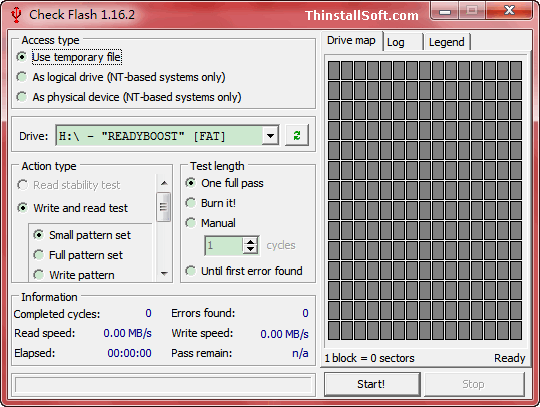Screen dimensions: 540x407
Task: Switch to the Log tab
Action: click(403, 42)
